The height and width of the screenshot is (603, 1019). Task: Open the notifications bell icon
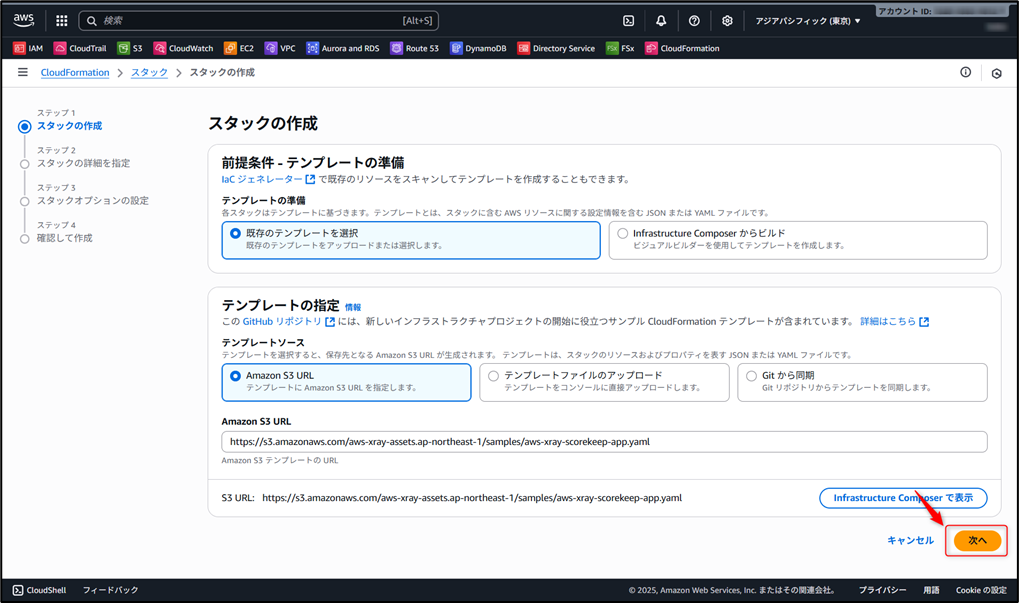(x=661, y=20)
